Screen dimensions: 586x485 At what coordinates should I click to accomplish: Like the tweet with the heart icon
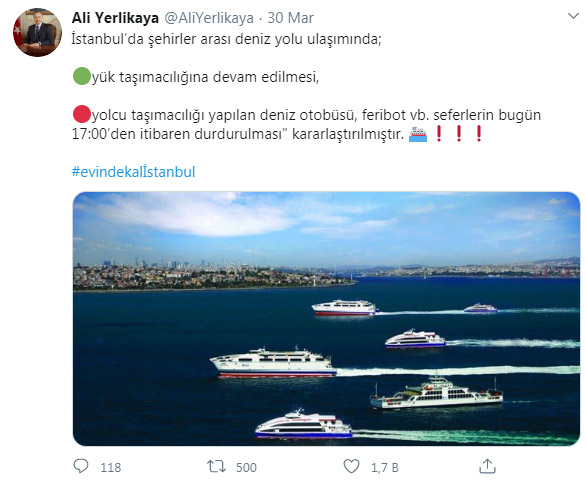(x=351, y=466)
